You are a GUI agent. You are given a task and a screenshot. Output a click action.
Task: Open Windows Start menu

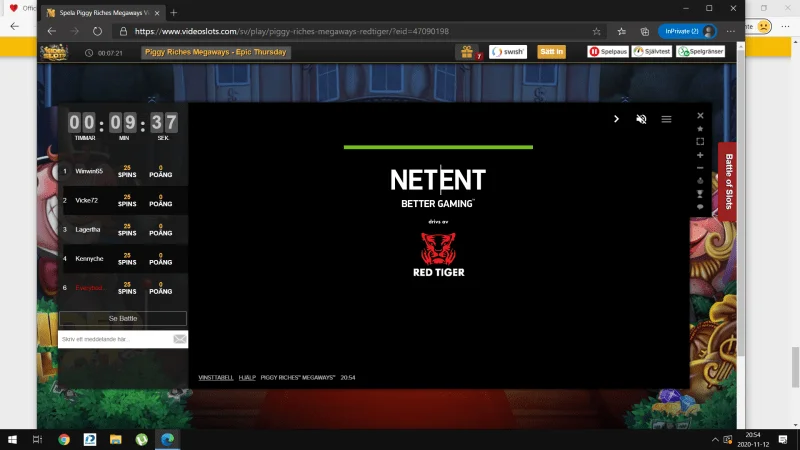12,439
